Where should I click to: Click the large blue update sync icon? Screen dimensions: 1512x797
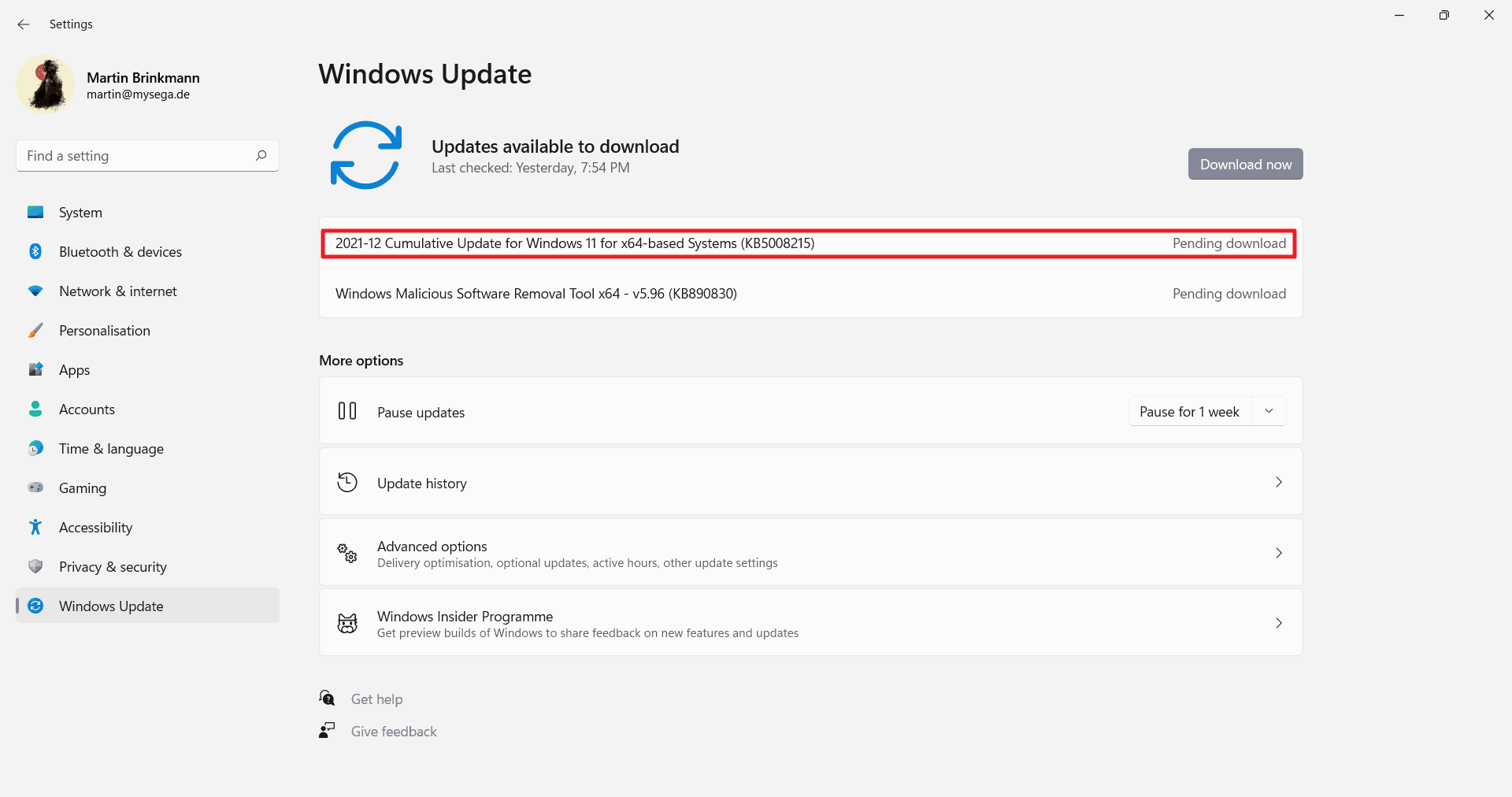tap(366, 155)
